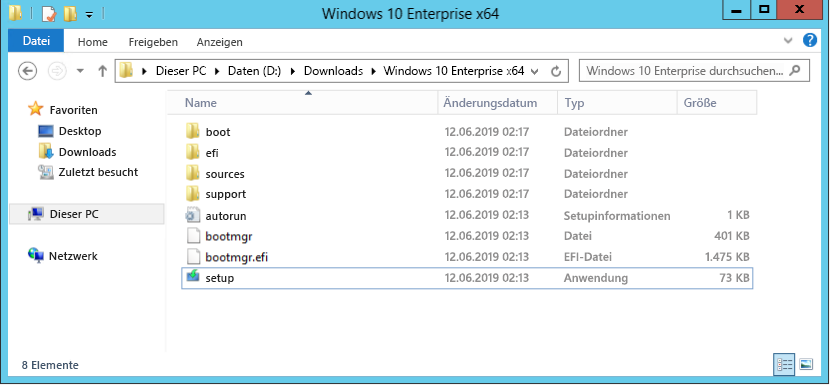Select the setup application icon
Image resolution: width=832 pixels, height=386 pixels.
click(x=192, y=277)
